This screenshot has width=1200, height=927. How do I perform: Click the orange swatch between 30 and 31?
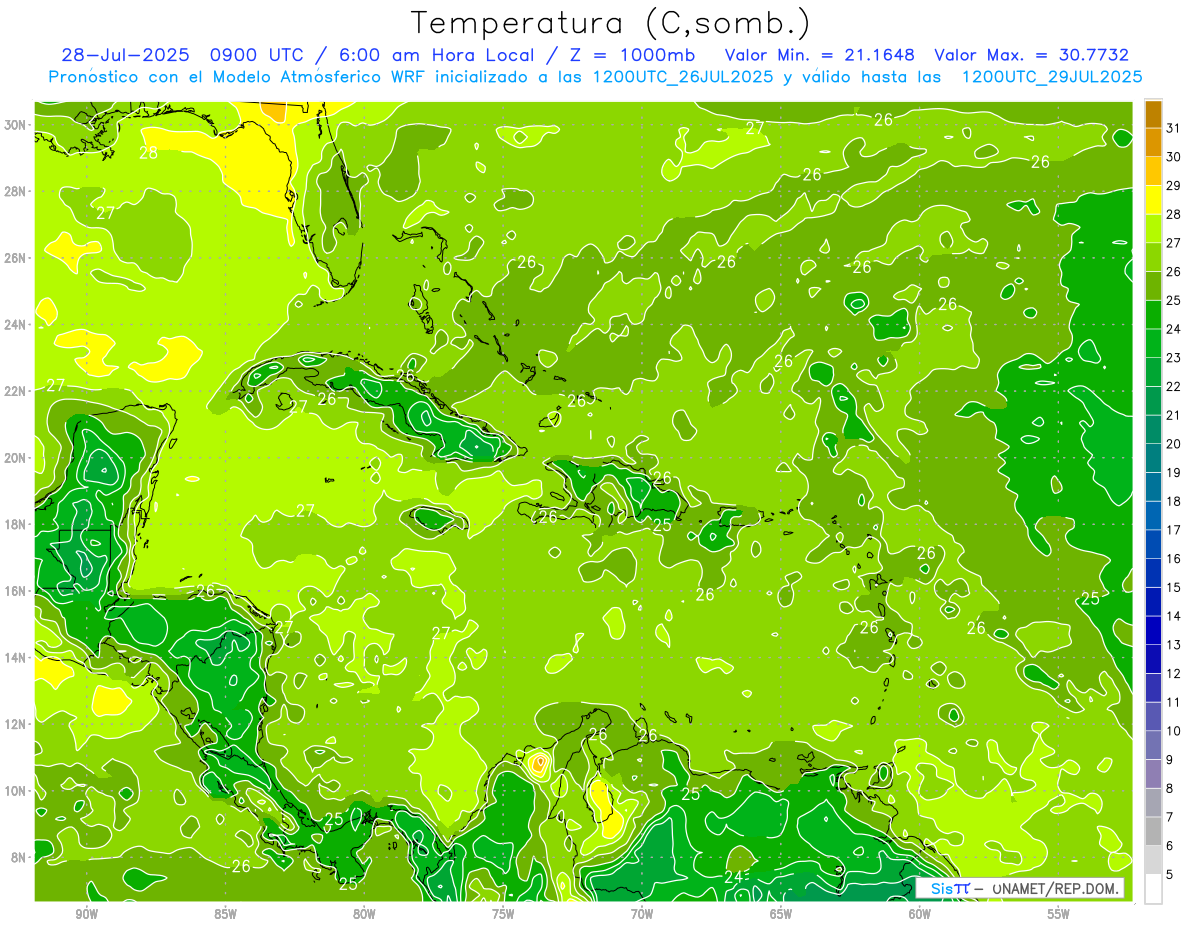(x=1153, y=143)
